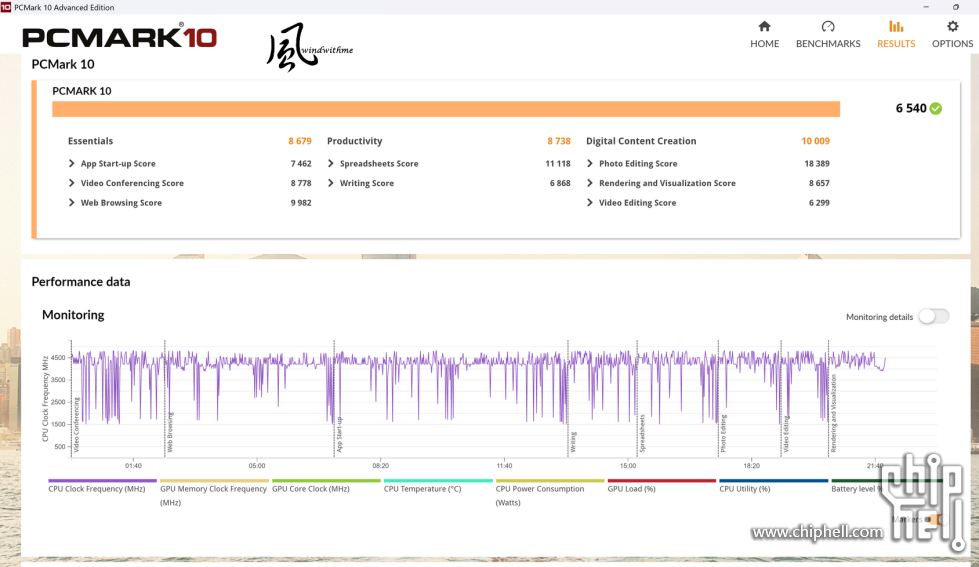Click the PCMark app icon in title bar

point(6,7)
